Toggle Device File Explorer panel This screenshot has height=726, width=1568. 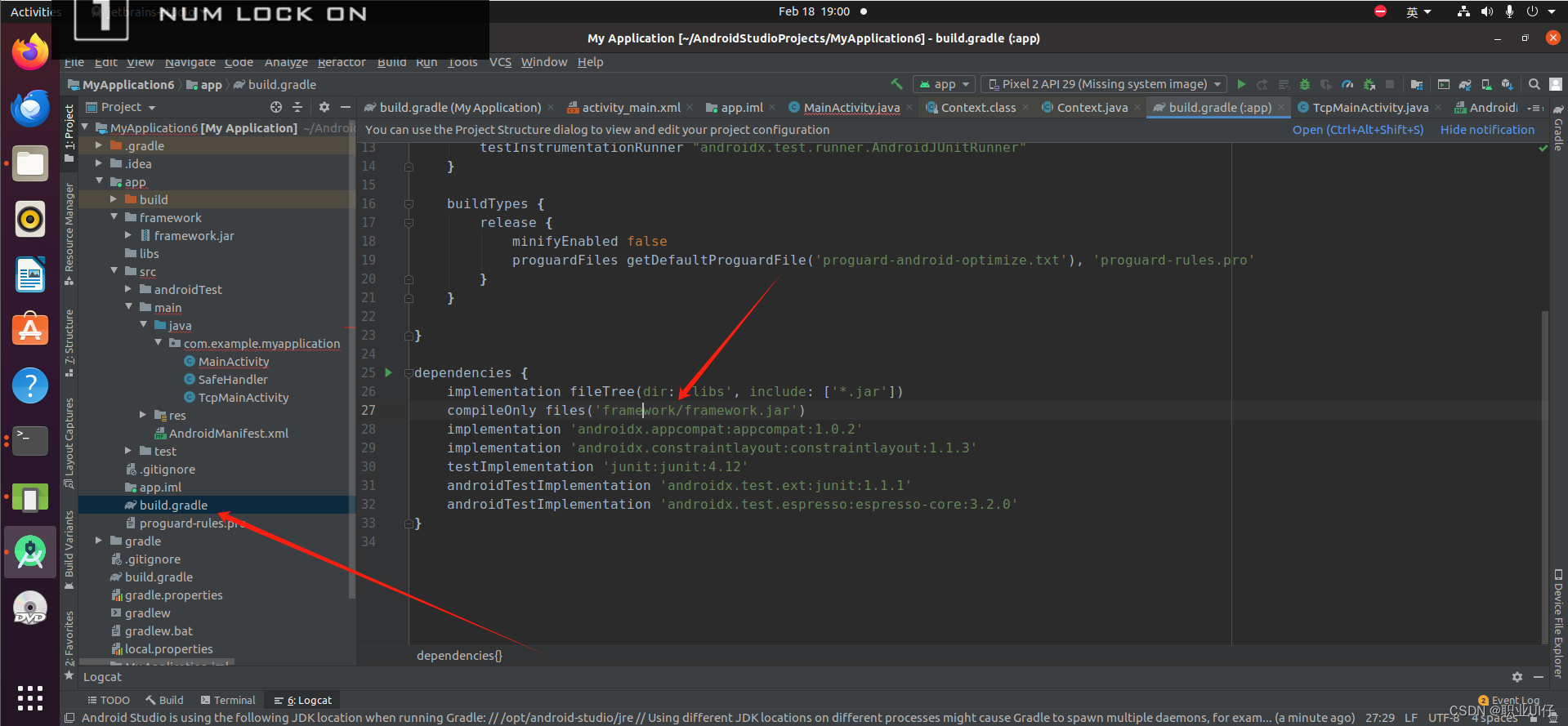tap(1559, 624)
